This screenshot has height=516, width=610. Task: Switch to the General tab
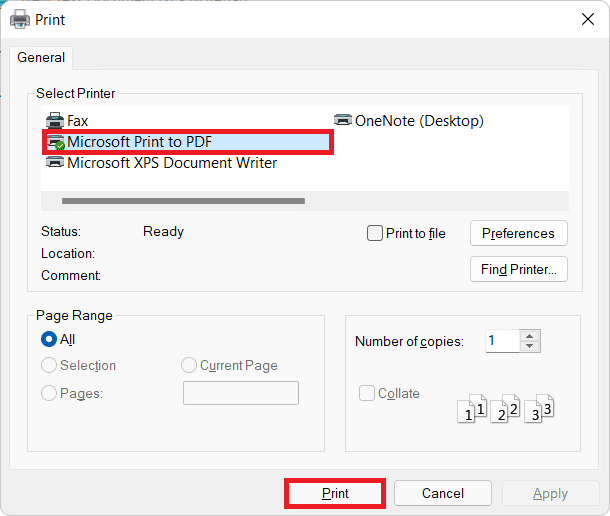pyautogui.click(x=41, y=58)
